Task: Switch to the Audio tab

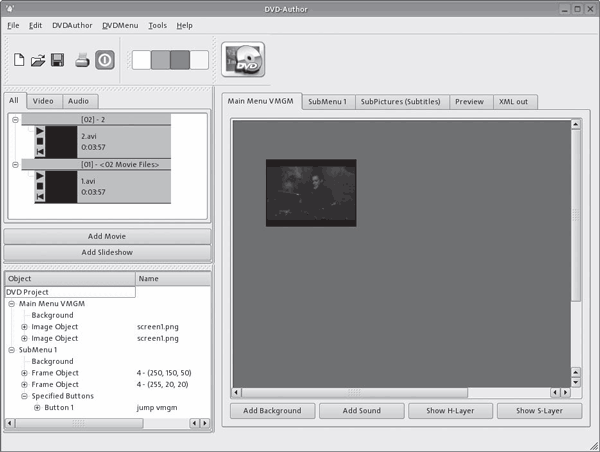Action: pos(77,101)
